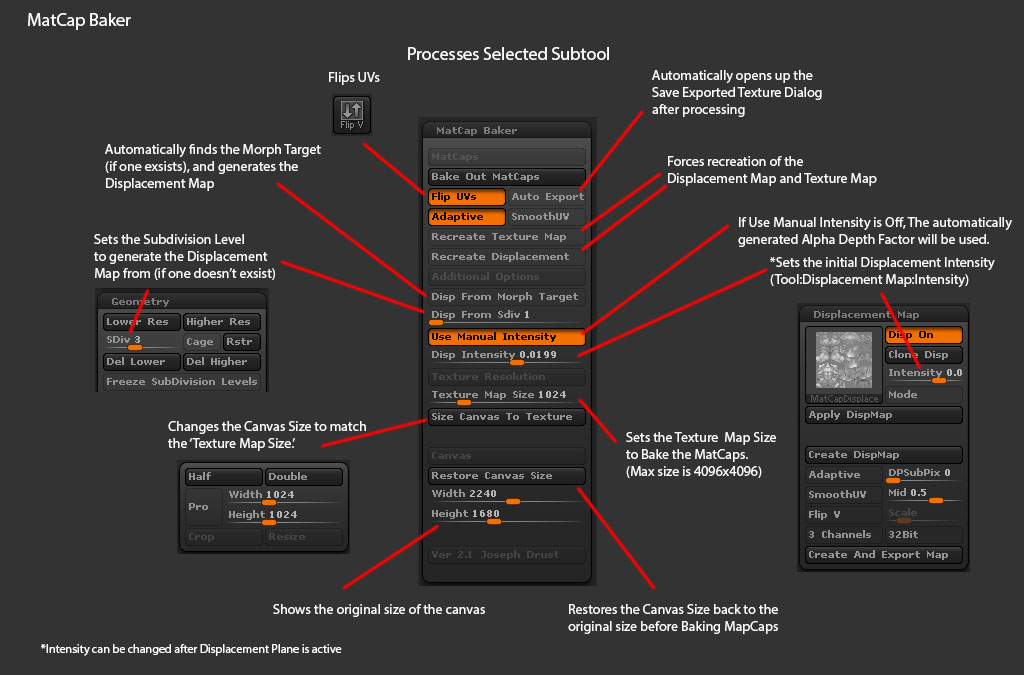Toggle the Flip UVs button
Viewport: 1024px width, 675px height.
[466, 197]
